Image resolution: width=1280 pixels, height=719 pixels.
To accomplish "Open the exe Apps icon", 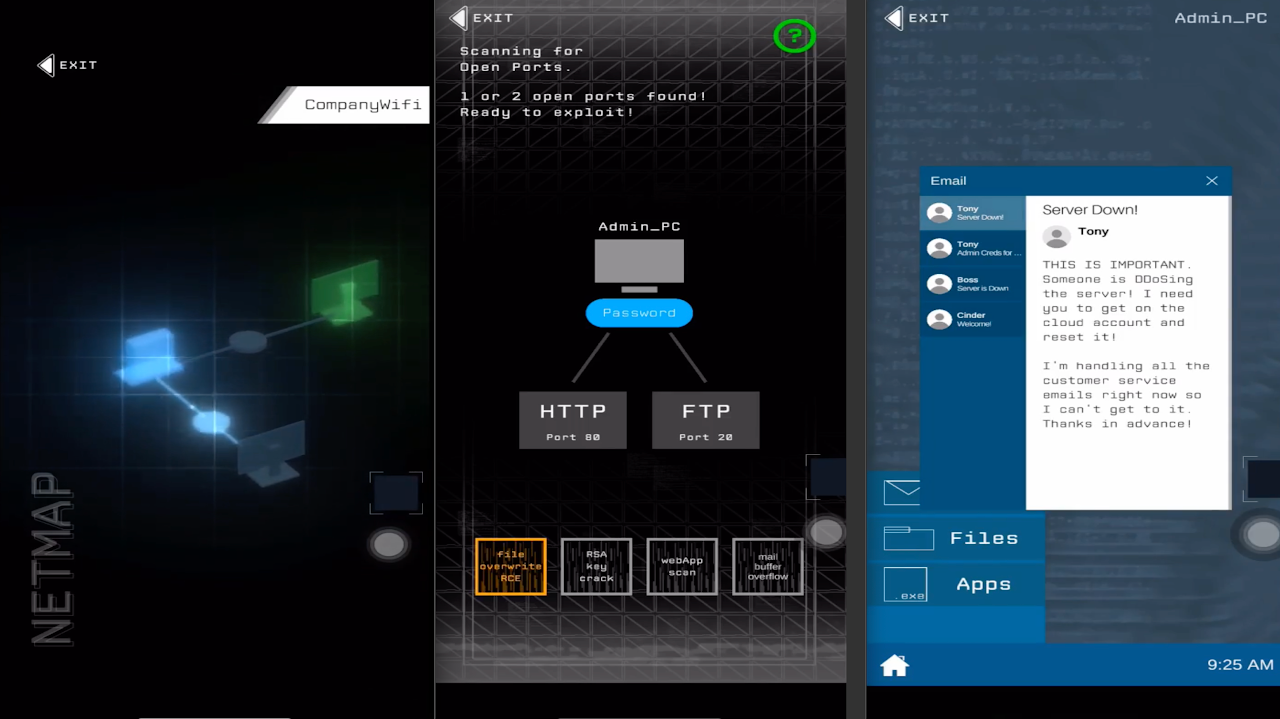I will point(905,585).
